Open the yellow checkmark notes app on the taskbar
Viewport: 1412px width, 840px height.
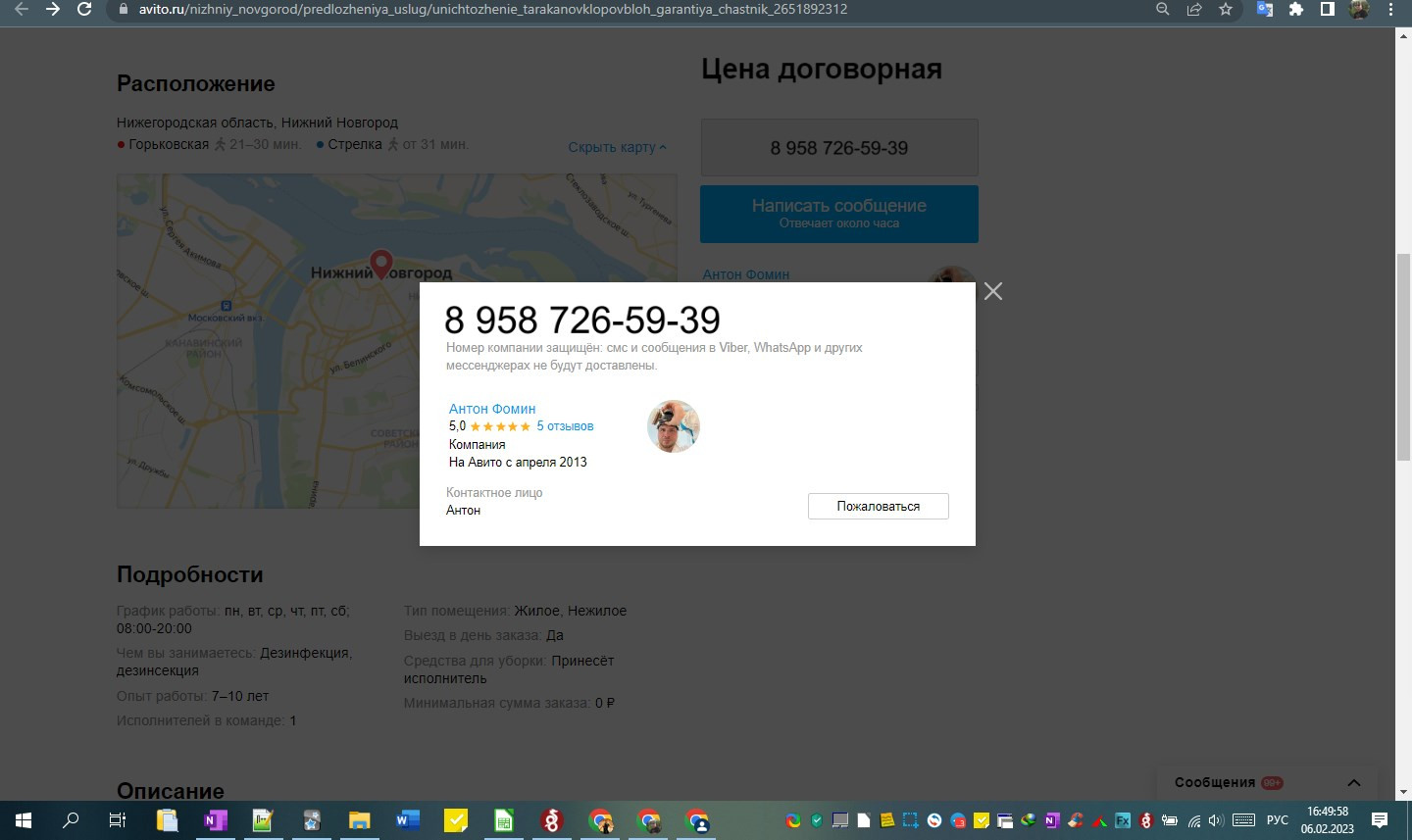456,820
